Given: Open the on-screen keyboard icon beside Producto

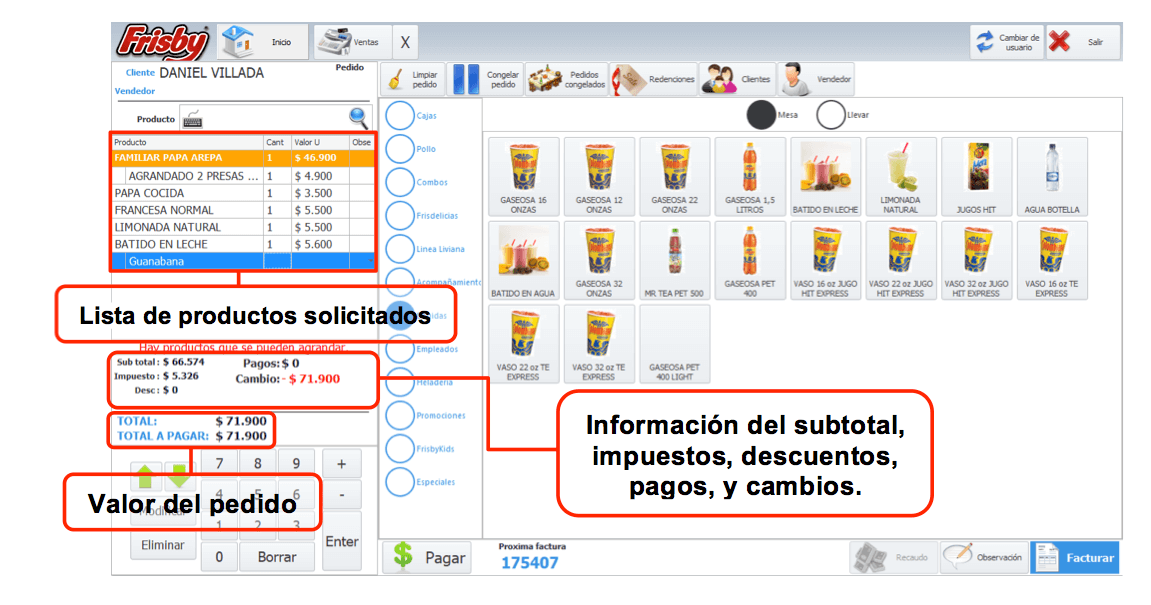Looking at the screenshot, I should (192, 119).
